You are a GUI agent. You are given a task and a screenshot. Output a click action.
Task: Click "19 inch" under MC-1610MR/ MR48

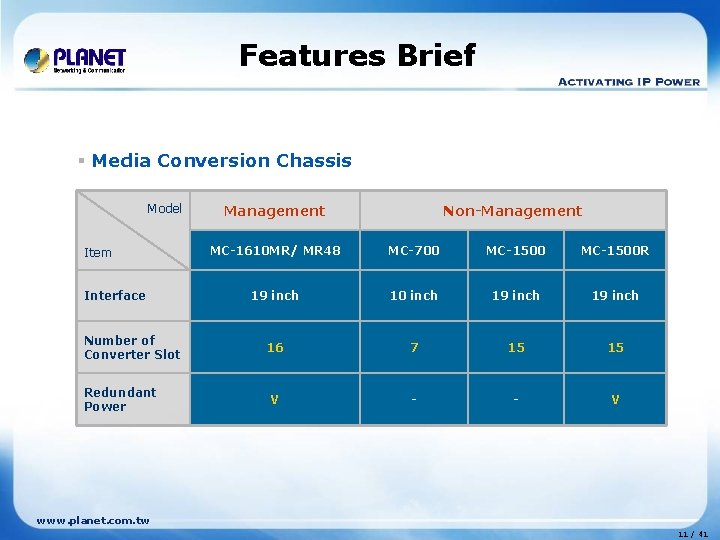(x=275, y=295)
